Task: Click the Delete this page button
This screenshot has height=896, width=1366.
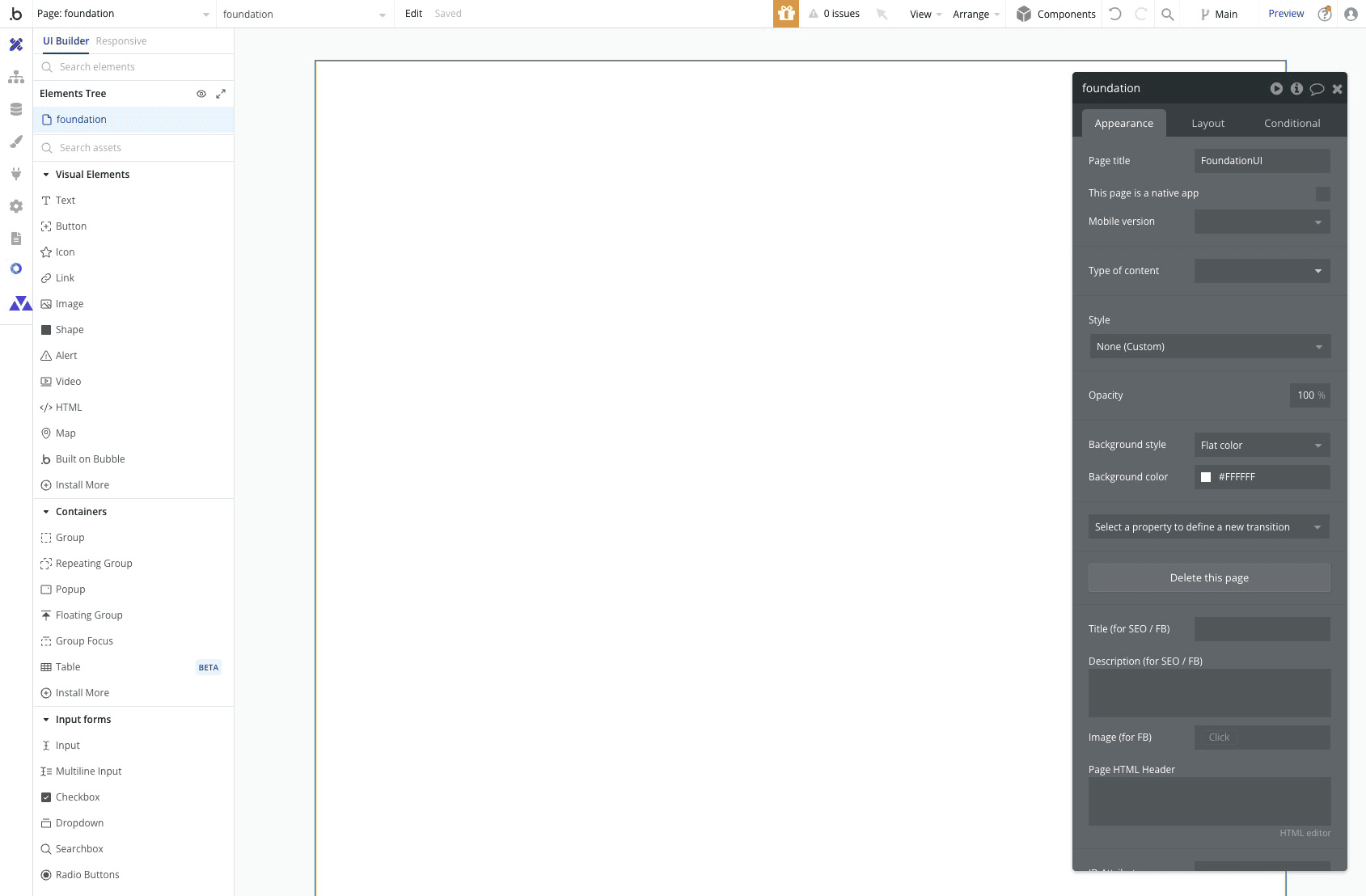Action: click(x=1208, y=577)
